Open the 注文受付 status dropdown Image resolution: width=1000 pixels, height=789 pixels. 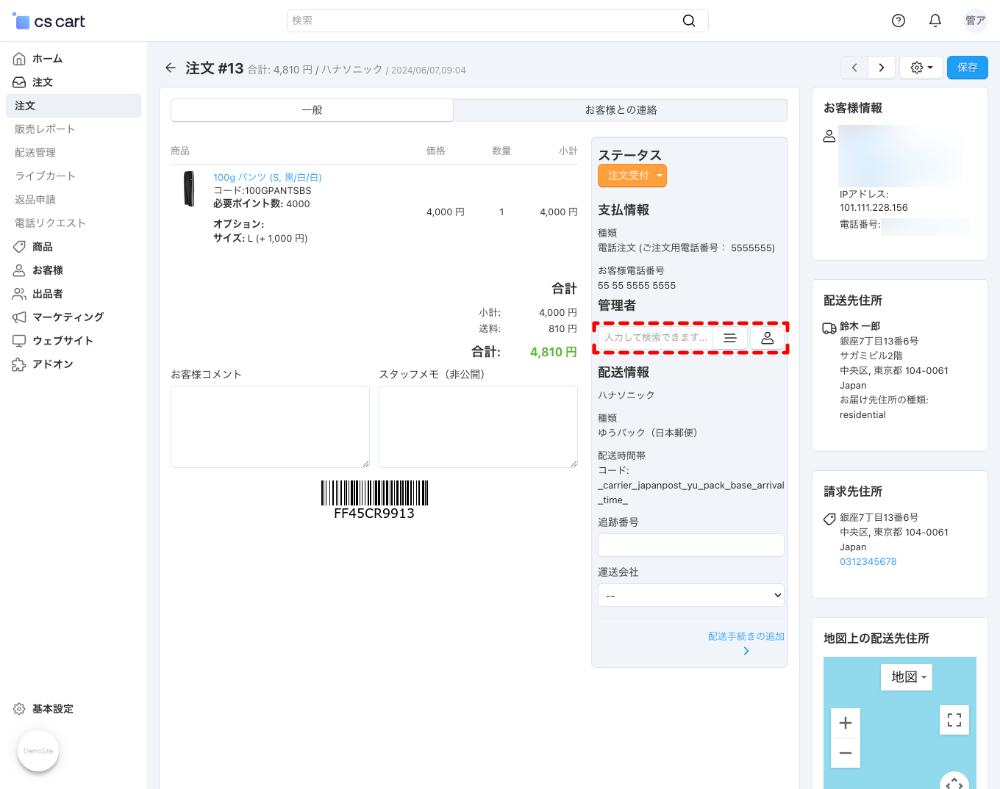632,175
